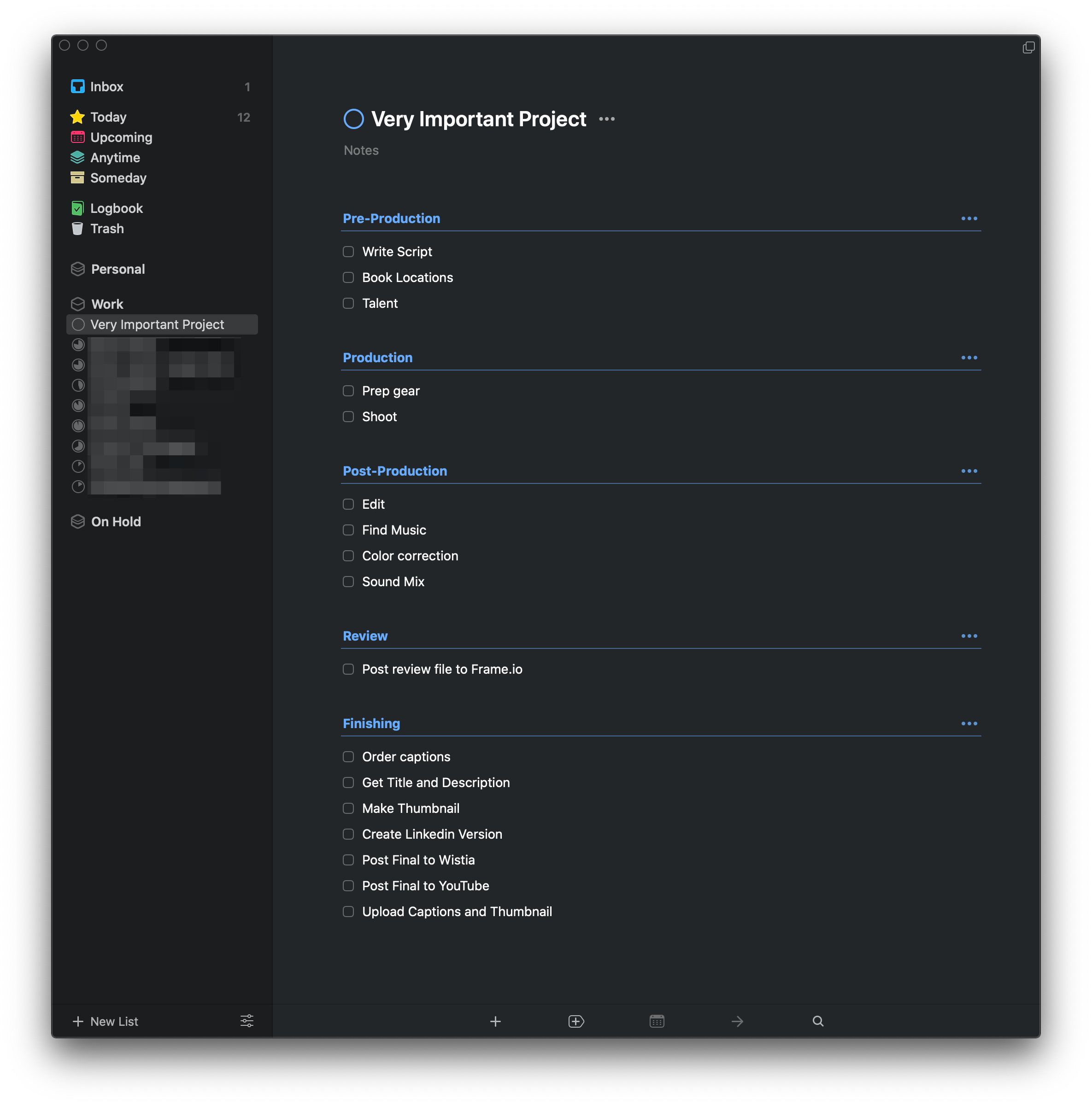1092x1106 pixels.
Task: Open sidebar filter settings sliders icon
Action: pos(247,1021)
